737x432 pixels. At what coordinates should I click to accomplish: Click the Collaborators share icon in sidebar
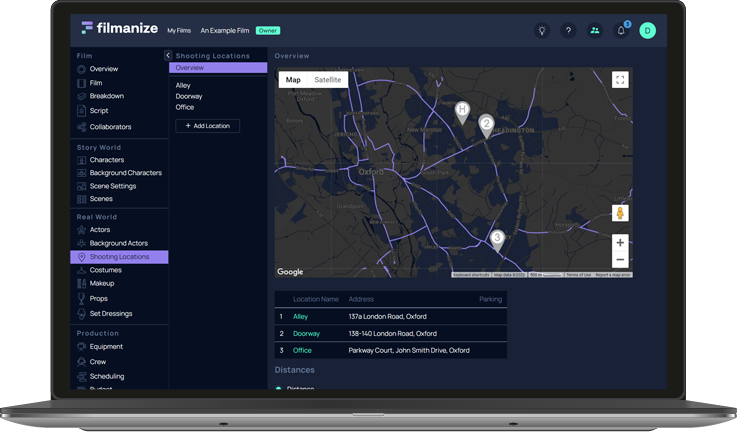tap(81, 127)
